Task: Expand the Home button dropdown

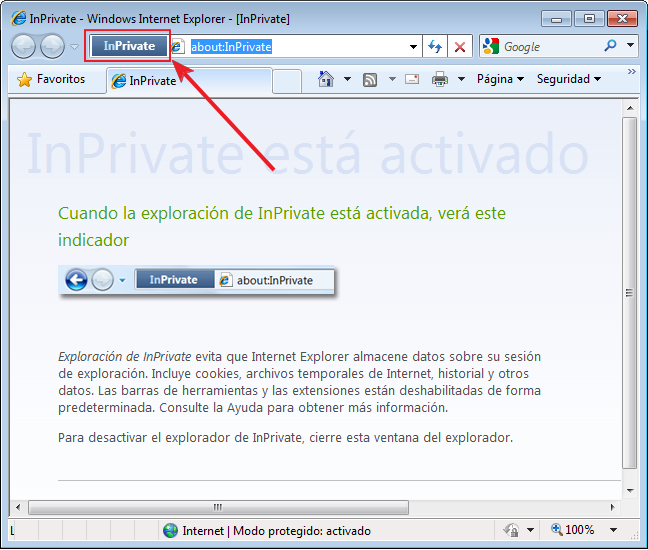Action: 347,79
